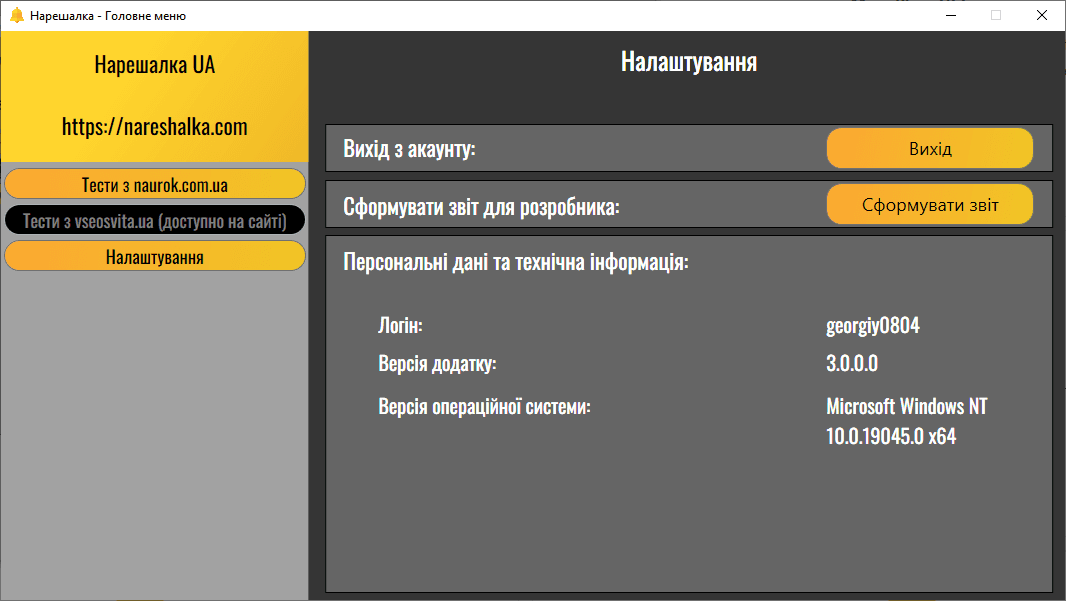Select the 3.0.0.0 version value
Image resolution: width=1066 pixels, height=601 pixels.
click(852, 363)
